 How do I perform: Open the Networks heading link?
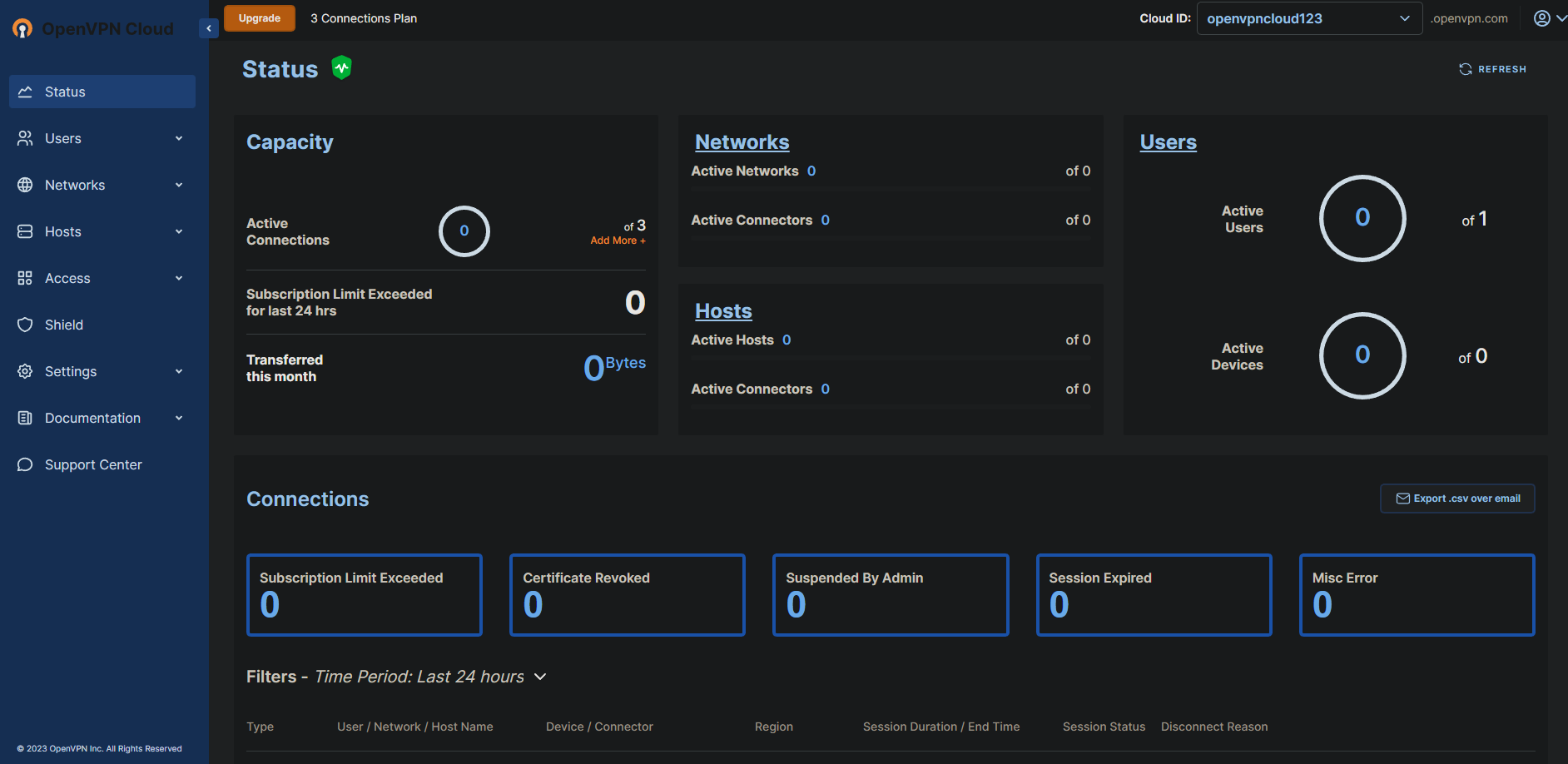tap(742, 142)
